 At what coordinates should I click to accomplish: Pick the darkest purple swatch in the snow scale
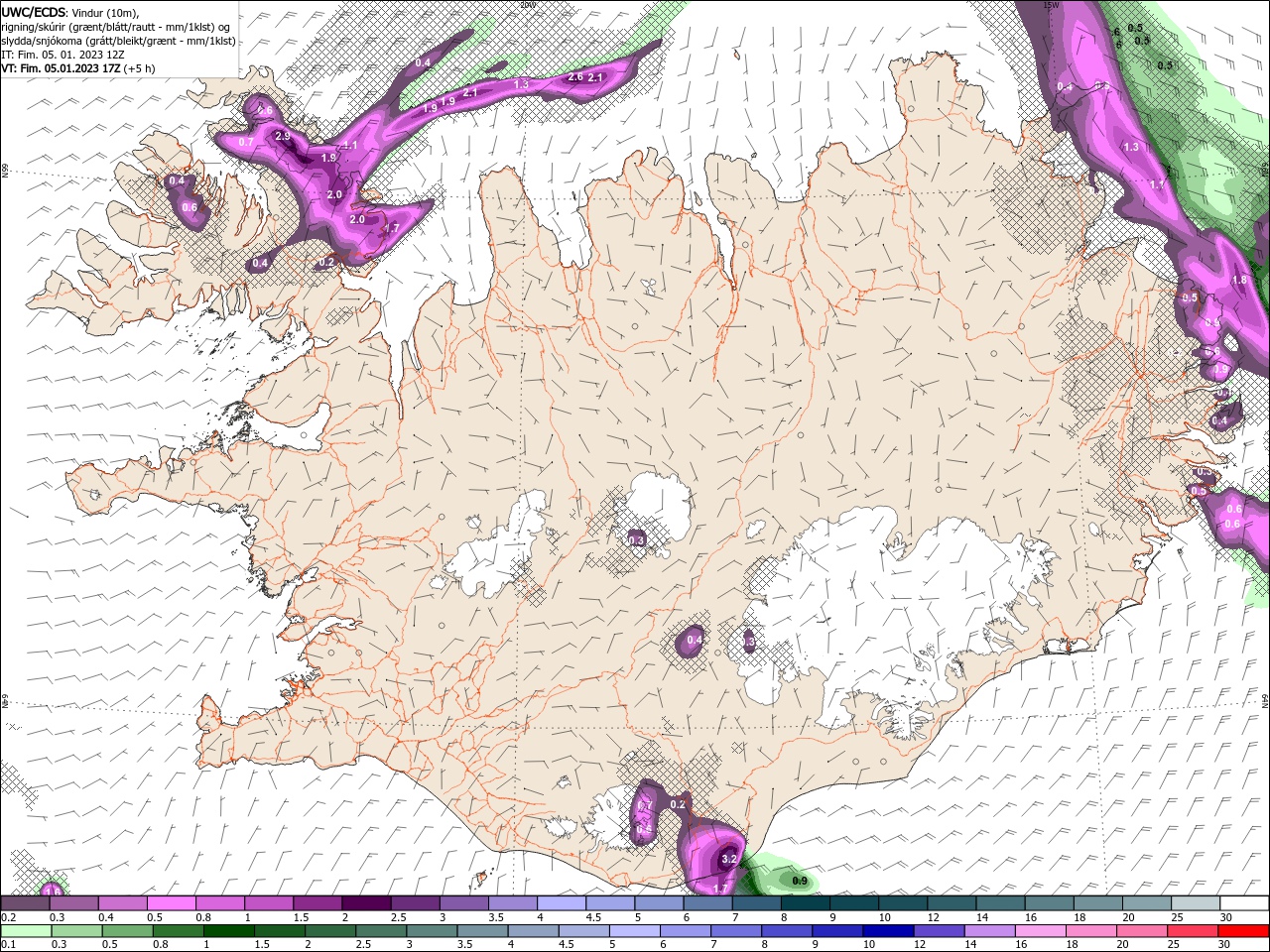[x=366, y=903]
